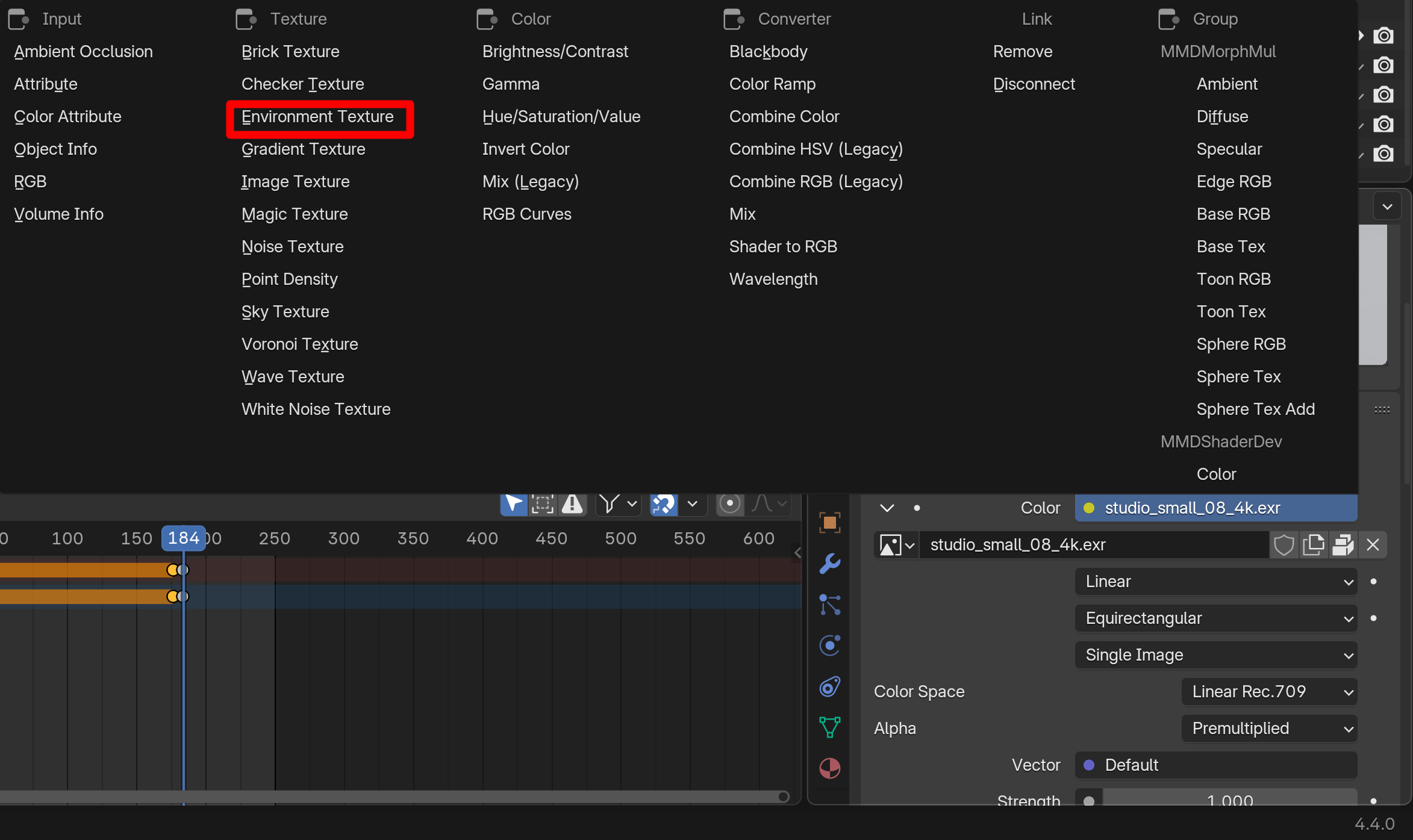Toggle Only Show Errors warning icon

572,503
